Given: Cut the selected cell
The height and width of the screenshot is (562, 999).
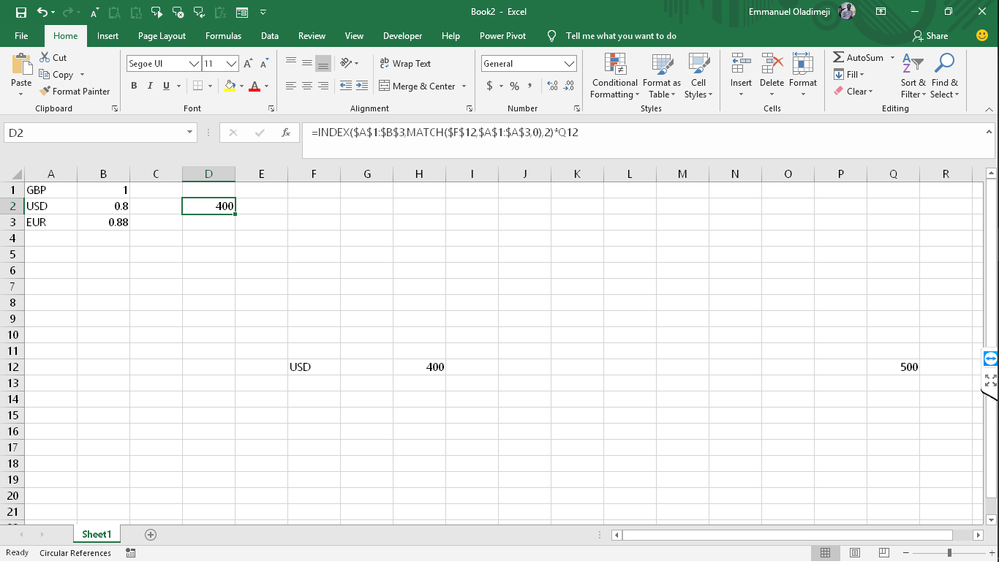Looking at the screenshot, I should click(x=53, y=57).
